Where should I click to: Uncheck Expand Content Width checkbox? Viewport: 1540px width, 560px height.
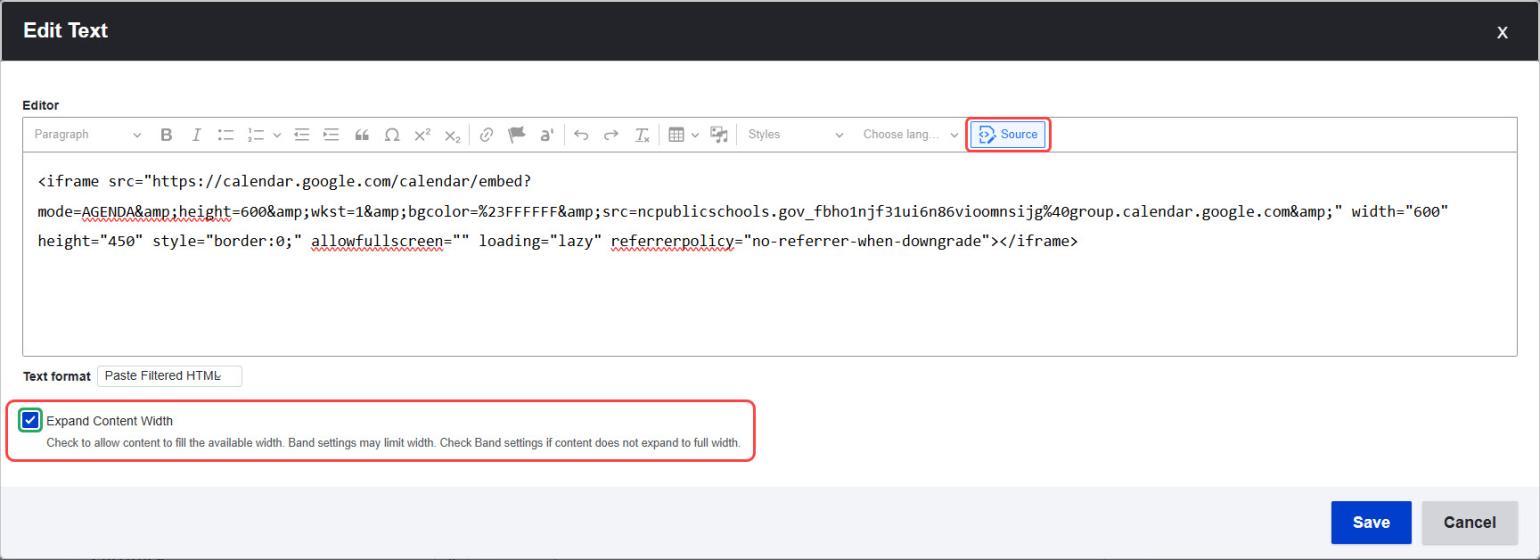click(x=30, y=420)
